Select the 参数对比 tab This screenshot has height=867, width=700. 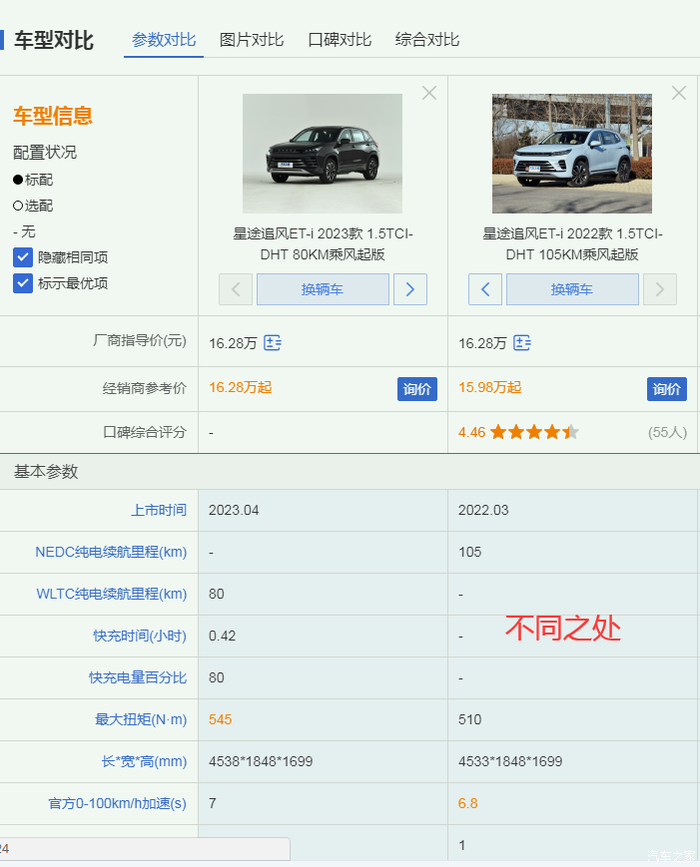(x=164, y=40)
